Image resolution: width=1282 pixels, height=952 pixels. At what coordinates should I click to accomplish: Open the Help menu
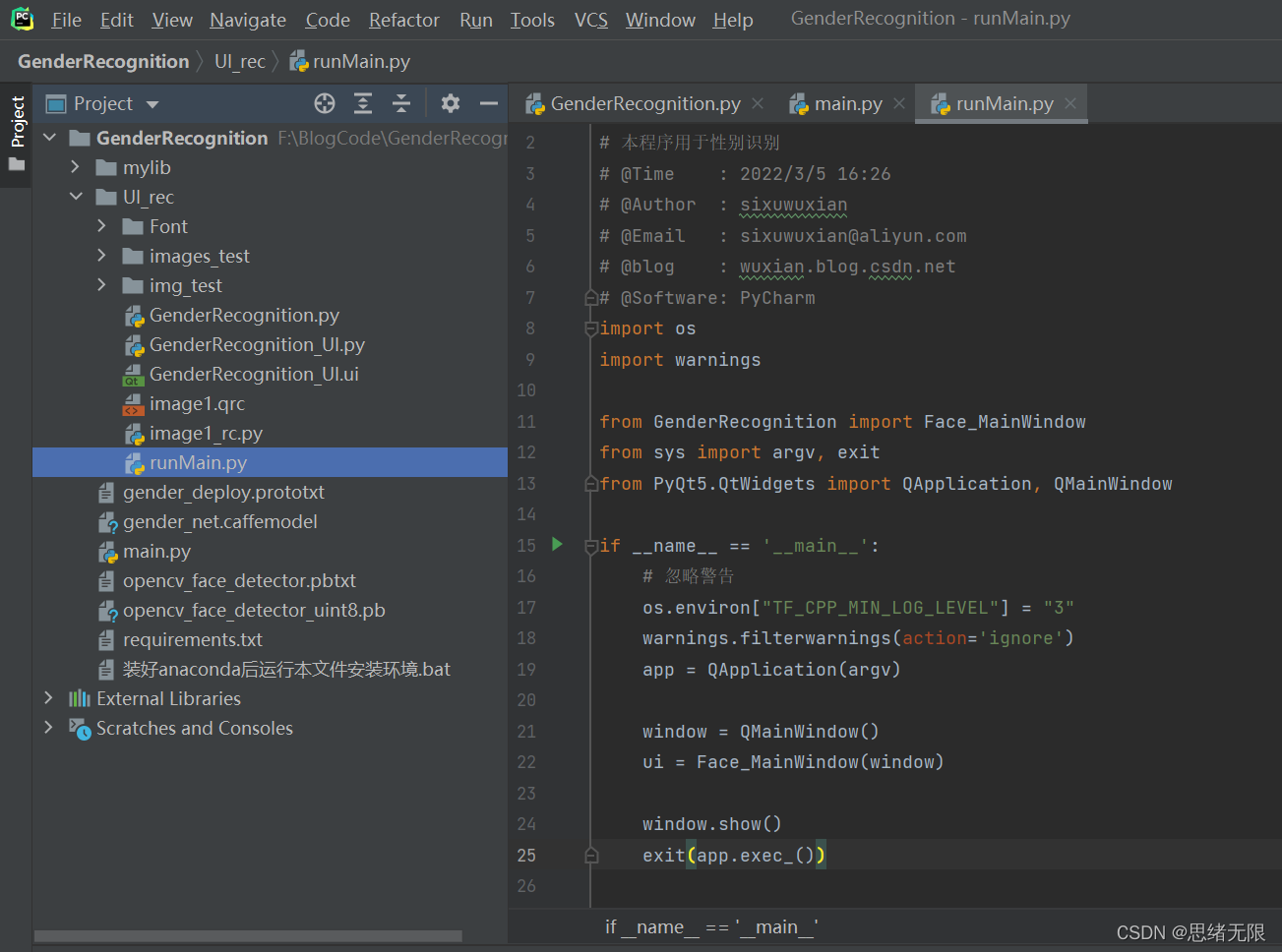733,20
